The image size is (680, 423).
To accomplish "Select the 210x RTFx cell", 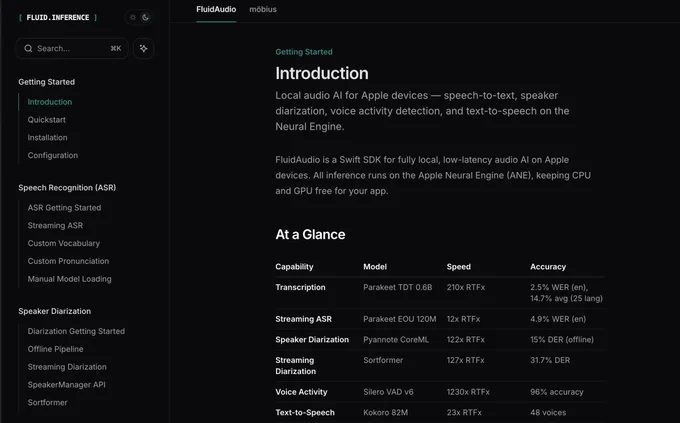I will pos(466,287).
